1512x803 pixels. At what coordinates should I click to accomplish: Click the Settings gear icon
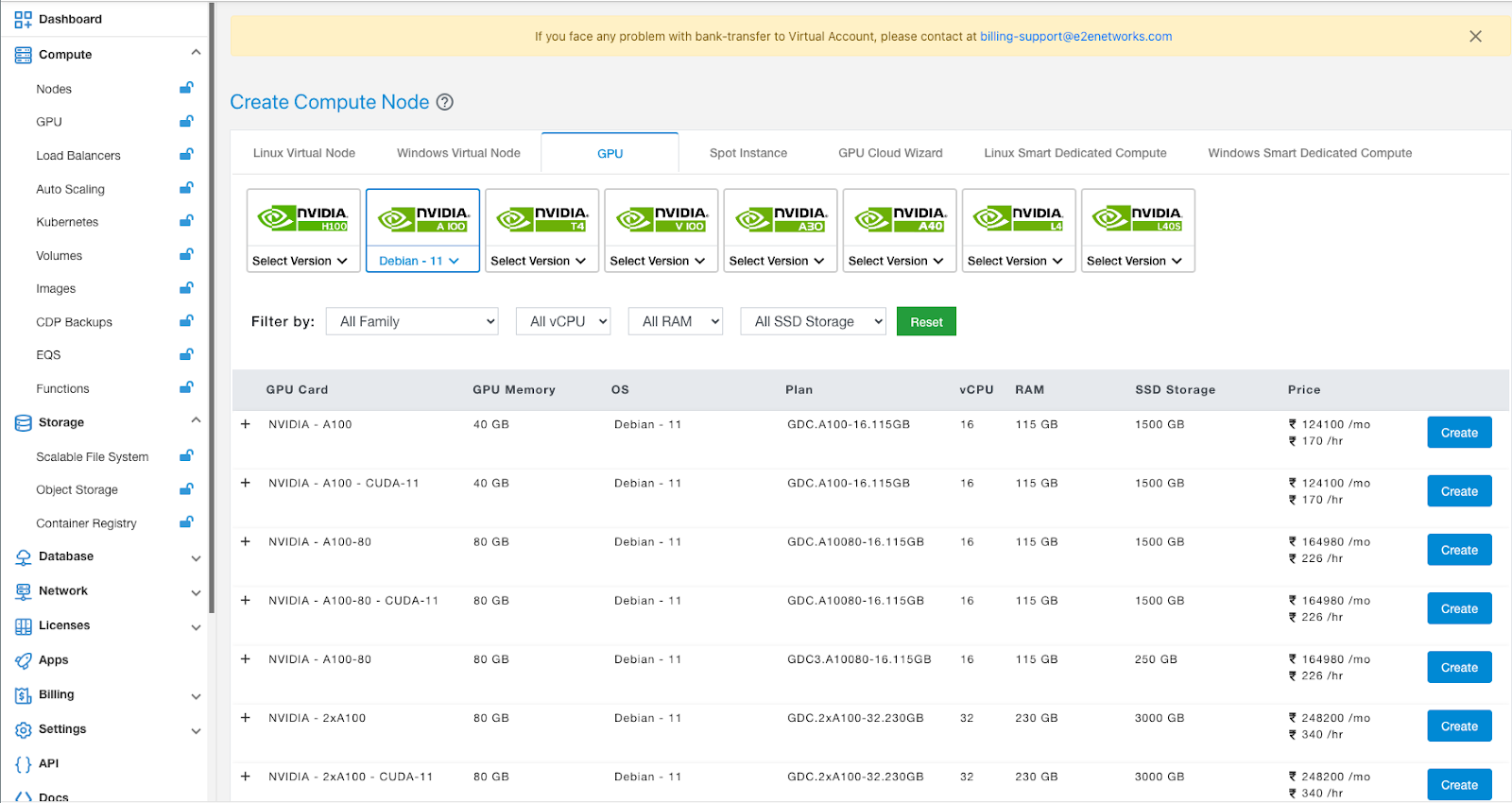tap(23, 730)
